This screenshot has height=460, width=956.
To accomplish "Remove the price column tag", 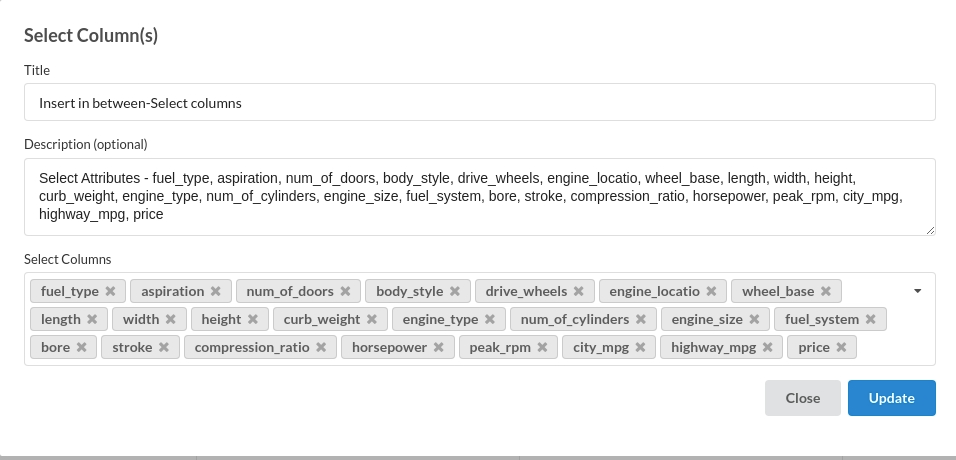I will click(841, 348).
